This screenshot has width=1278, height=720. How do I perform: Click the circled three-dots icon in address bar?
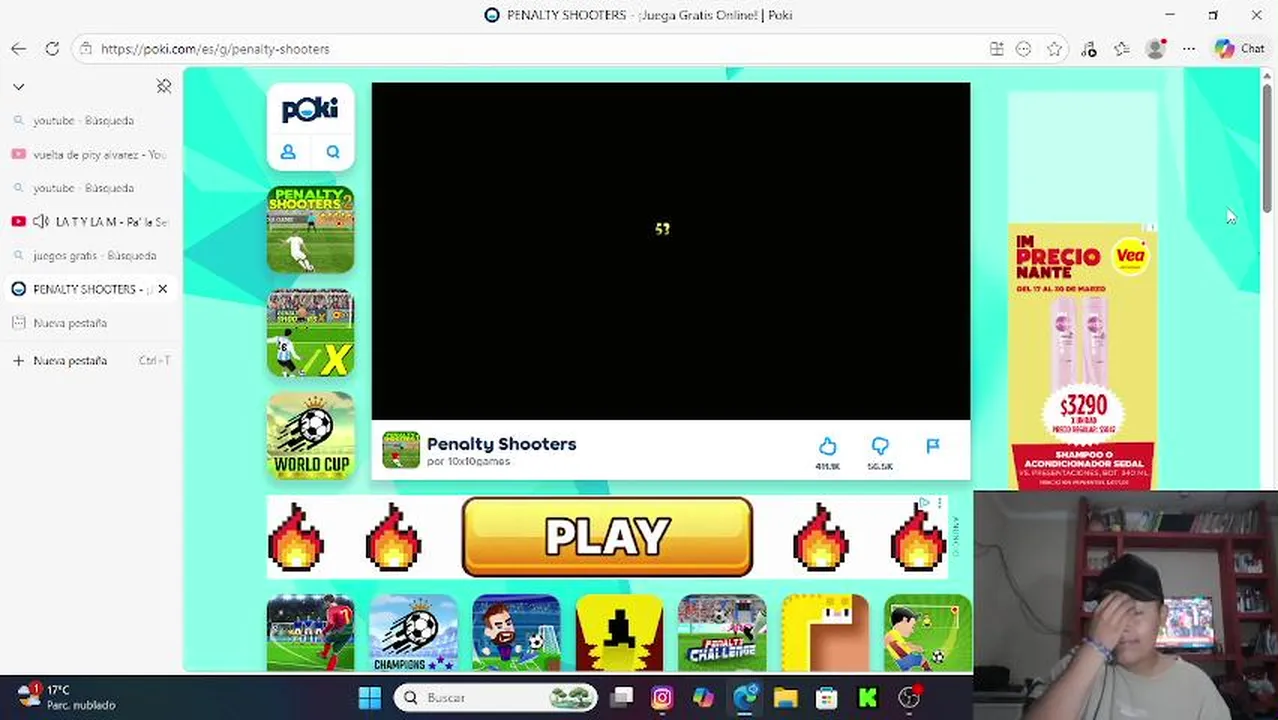point(1023,49)
